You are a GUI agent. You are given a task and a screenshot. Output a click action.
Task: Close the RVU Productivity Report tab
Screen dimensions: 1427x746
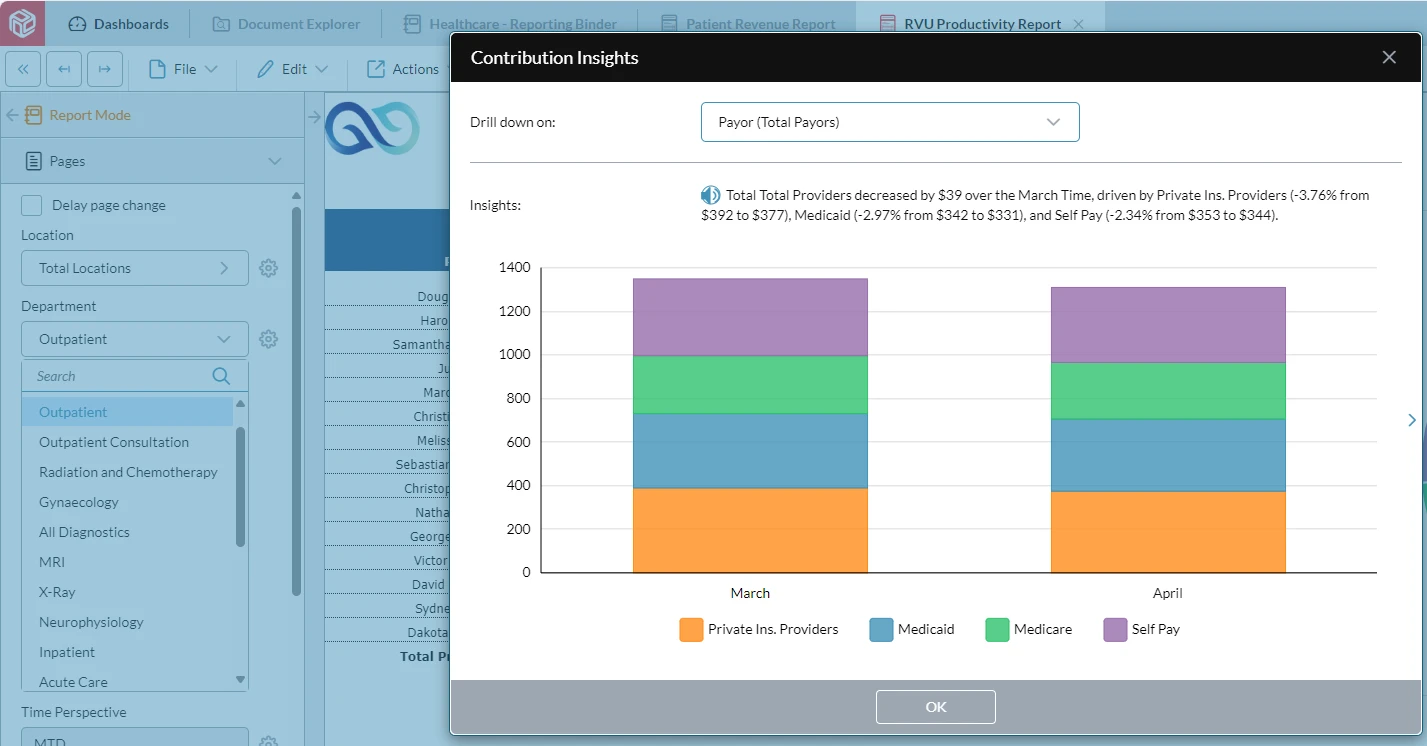[x=1078, y=24]
